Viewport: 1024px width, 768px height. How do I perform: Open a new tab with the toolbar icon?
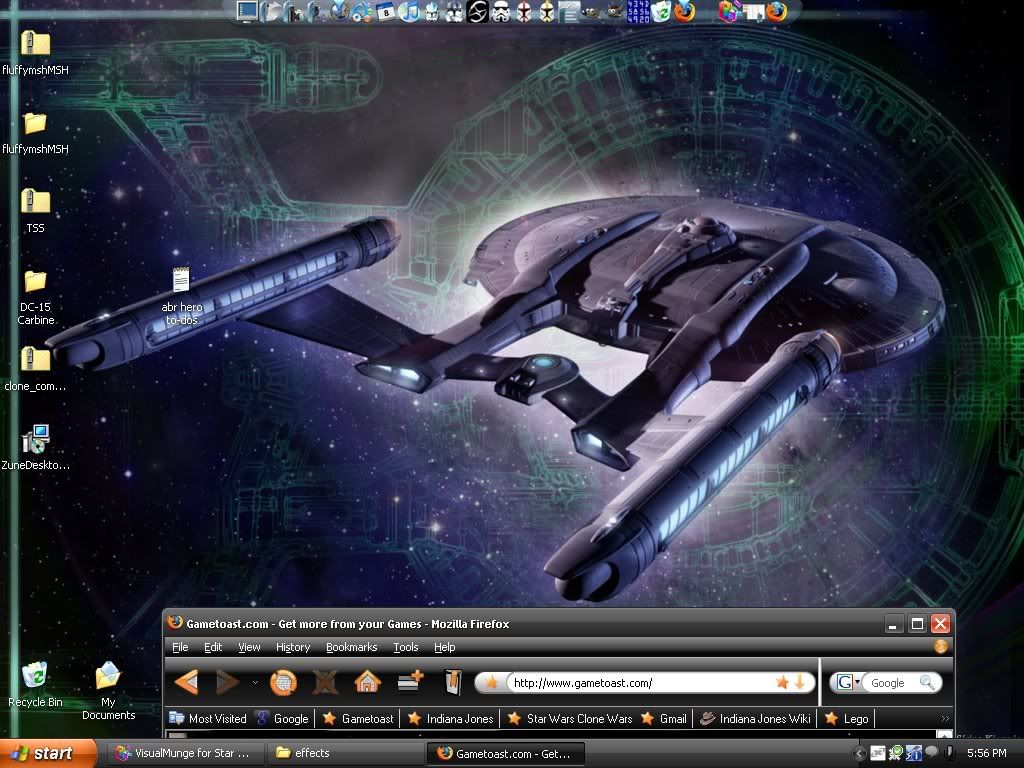coord(410,681)
